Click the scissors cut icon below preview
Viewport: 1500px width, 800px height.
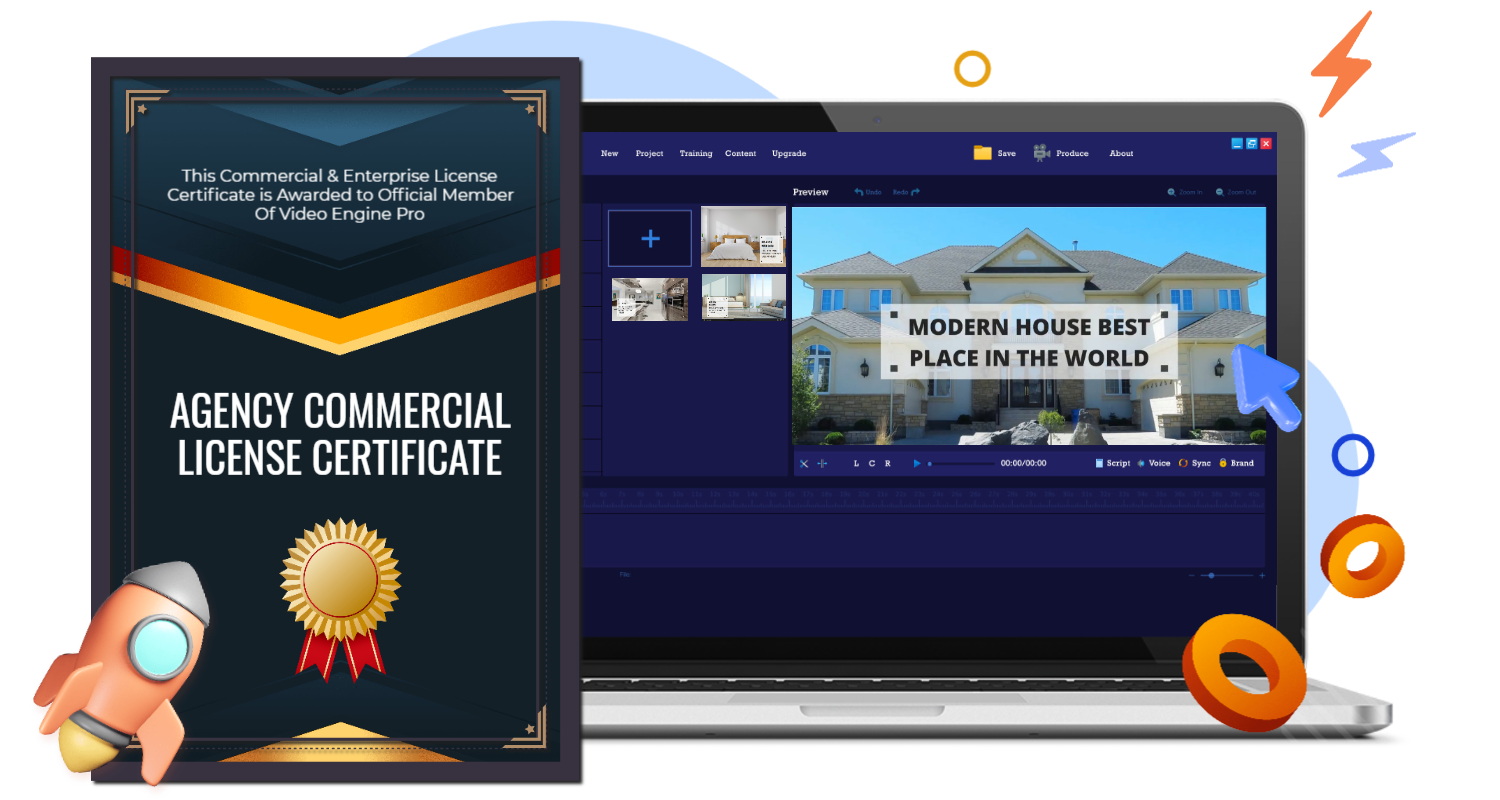[x=804, y=463]
